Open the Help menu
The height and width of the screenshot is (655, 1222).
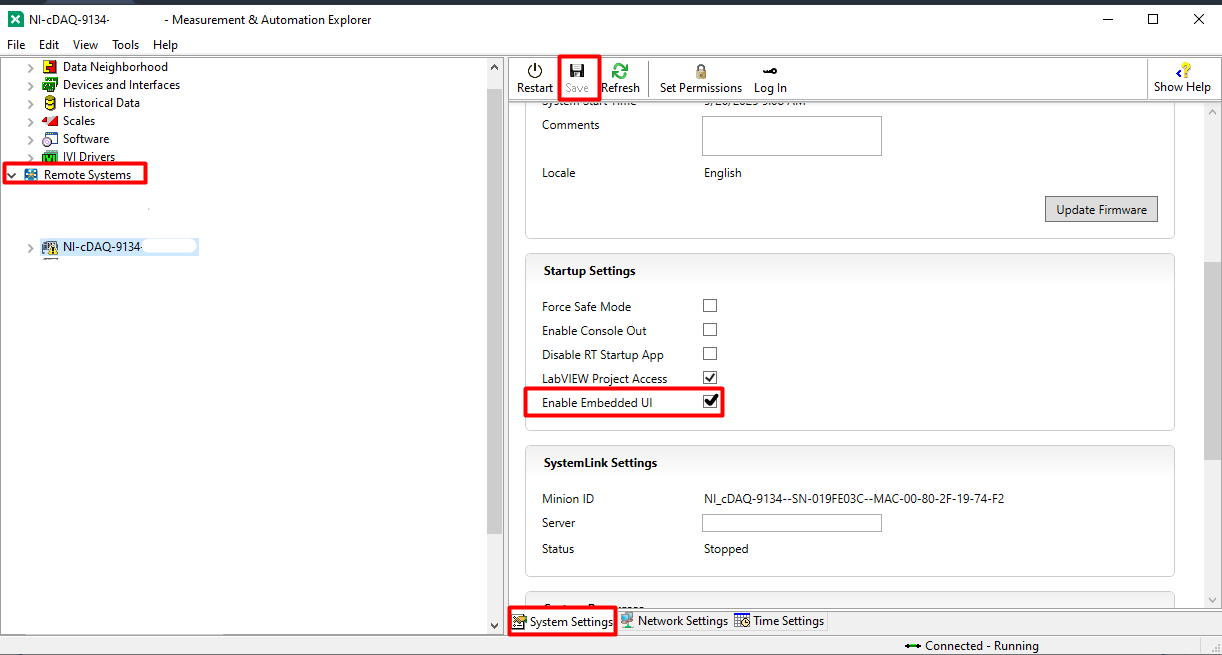(166, 45)
